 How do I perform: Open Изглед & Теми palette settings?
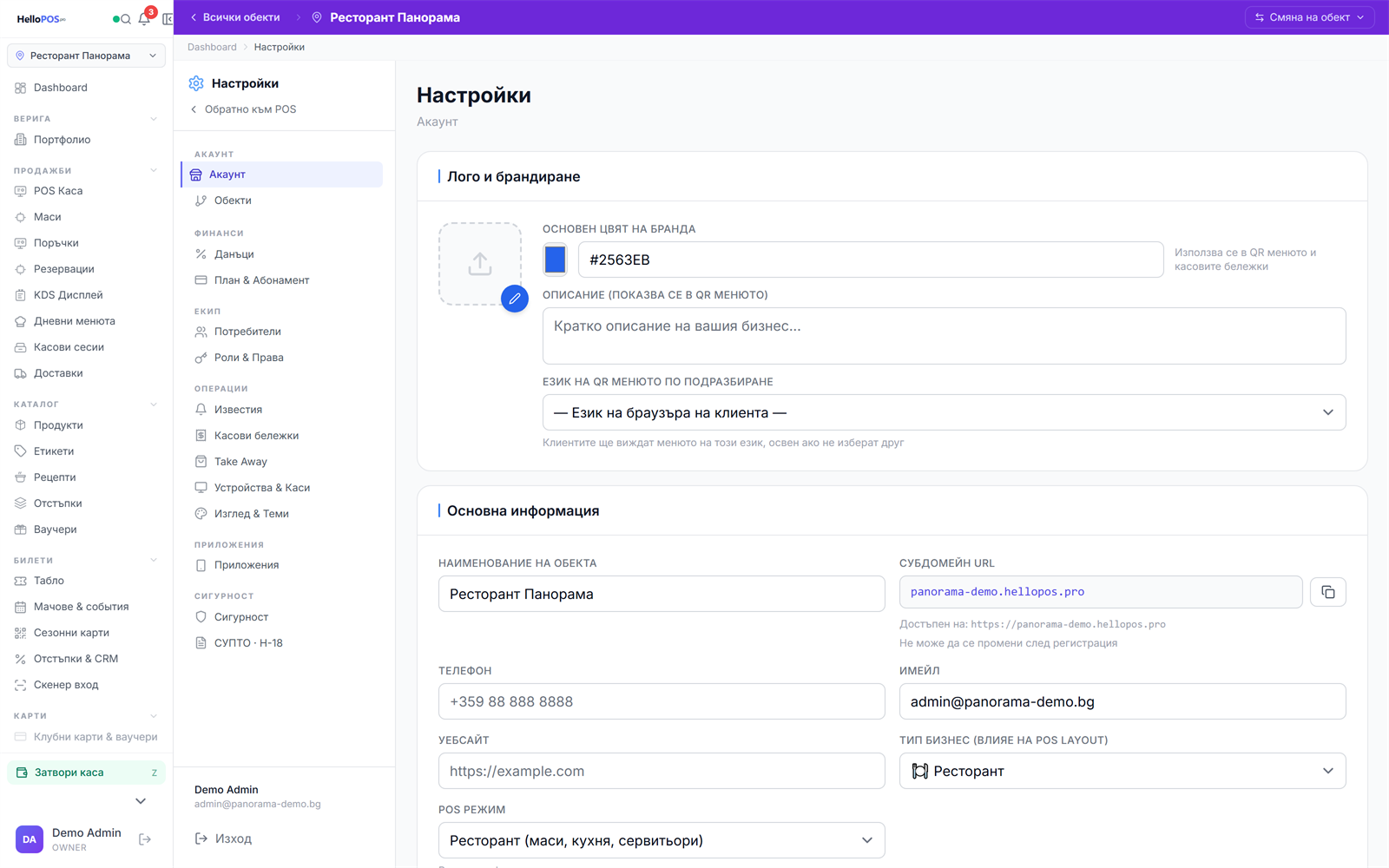coord(281,514)
